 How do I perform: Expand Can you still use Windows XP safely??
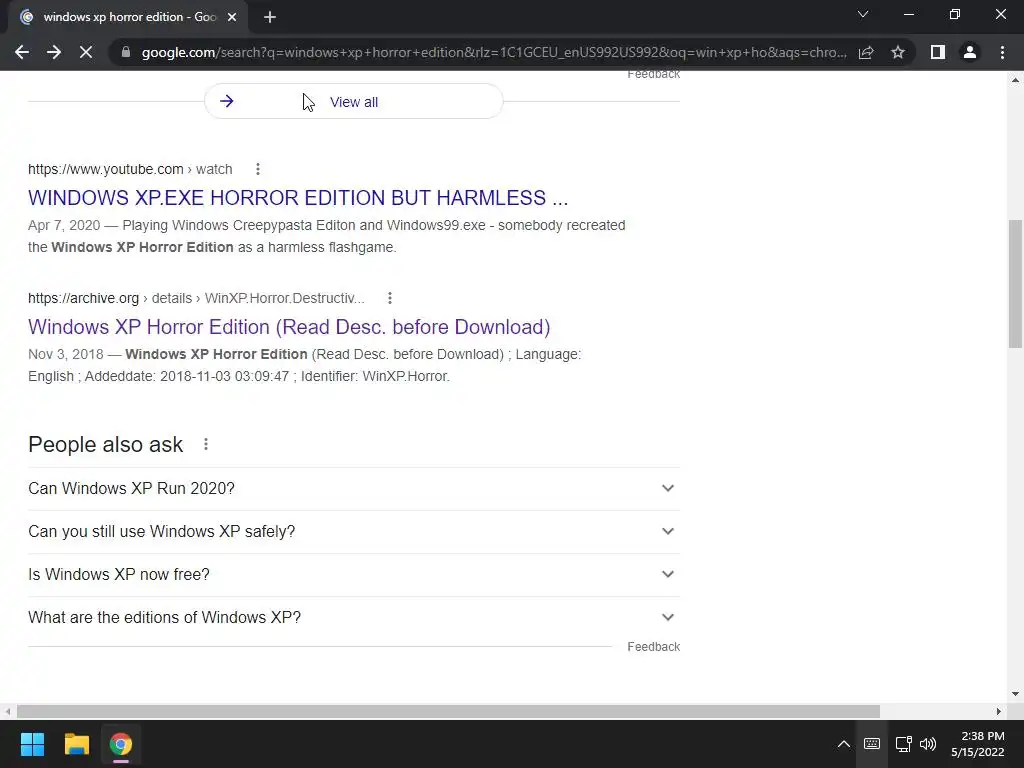[354, 532]
